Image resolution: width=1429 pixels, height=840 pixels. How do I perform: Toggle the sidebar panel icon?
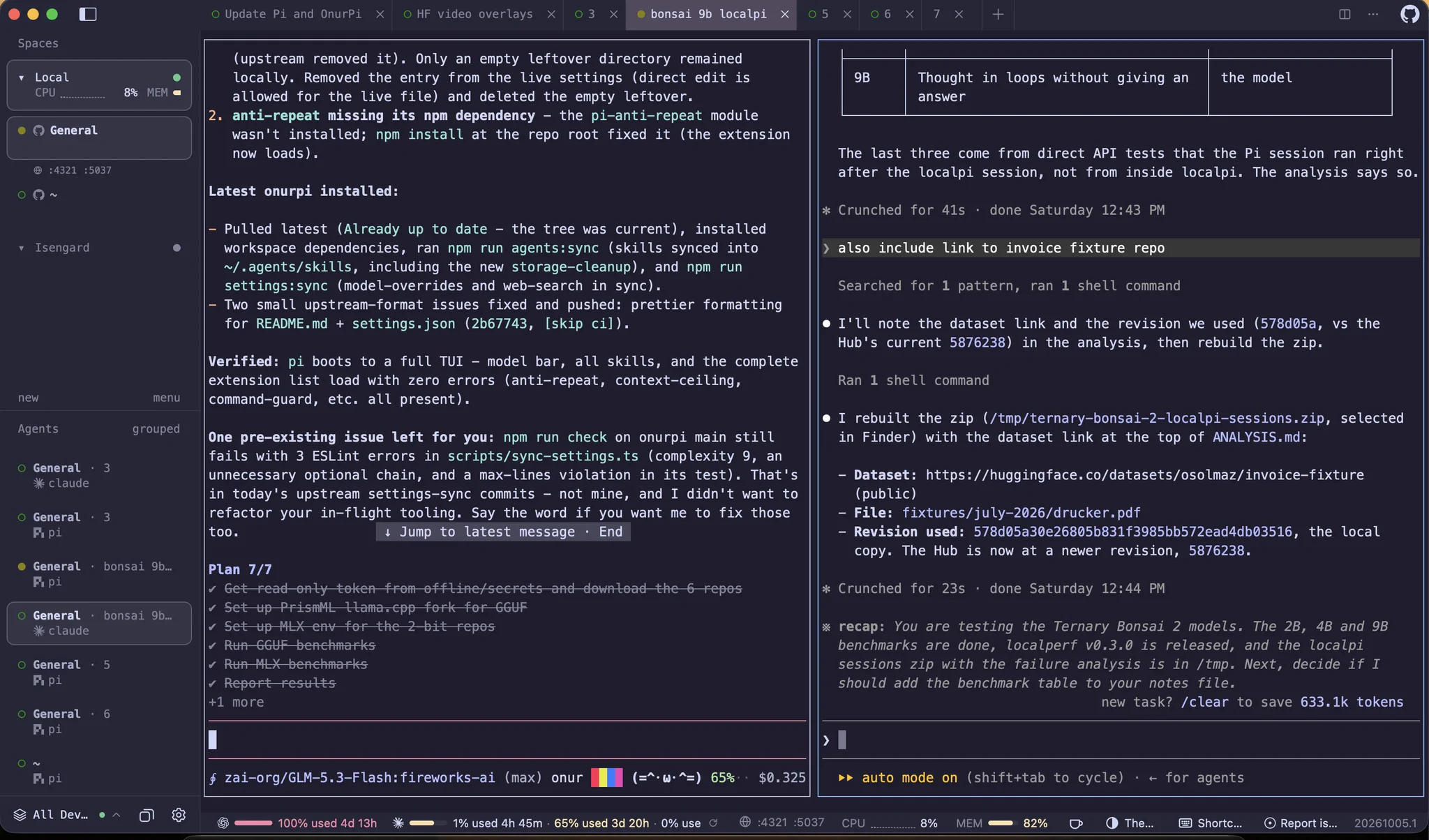[88, 14]
